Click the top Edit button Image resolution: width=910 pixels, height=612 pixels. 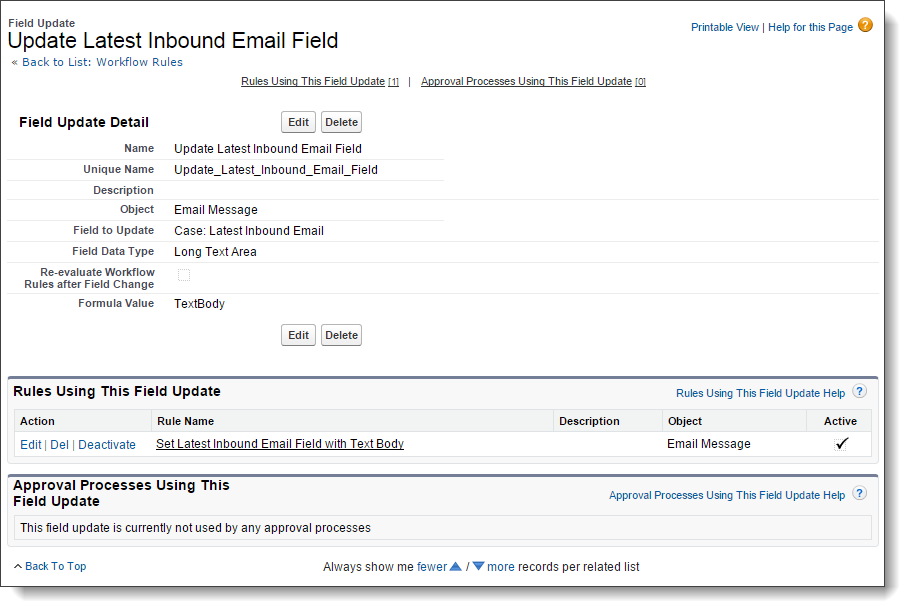pyautogui.click(x=298, y=122)
